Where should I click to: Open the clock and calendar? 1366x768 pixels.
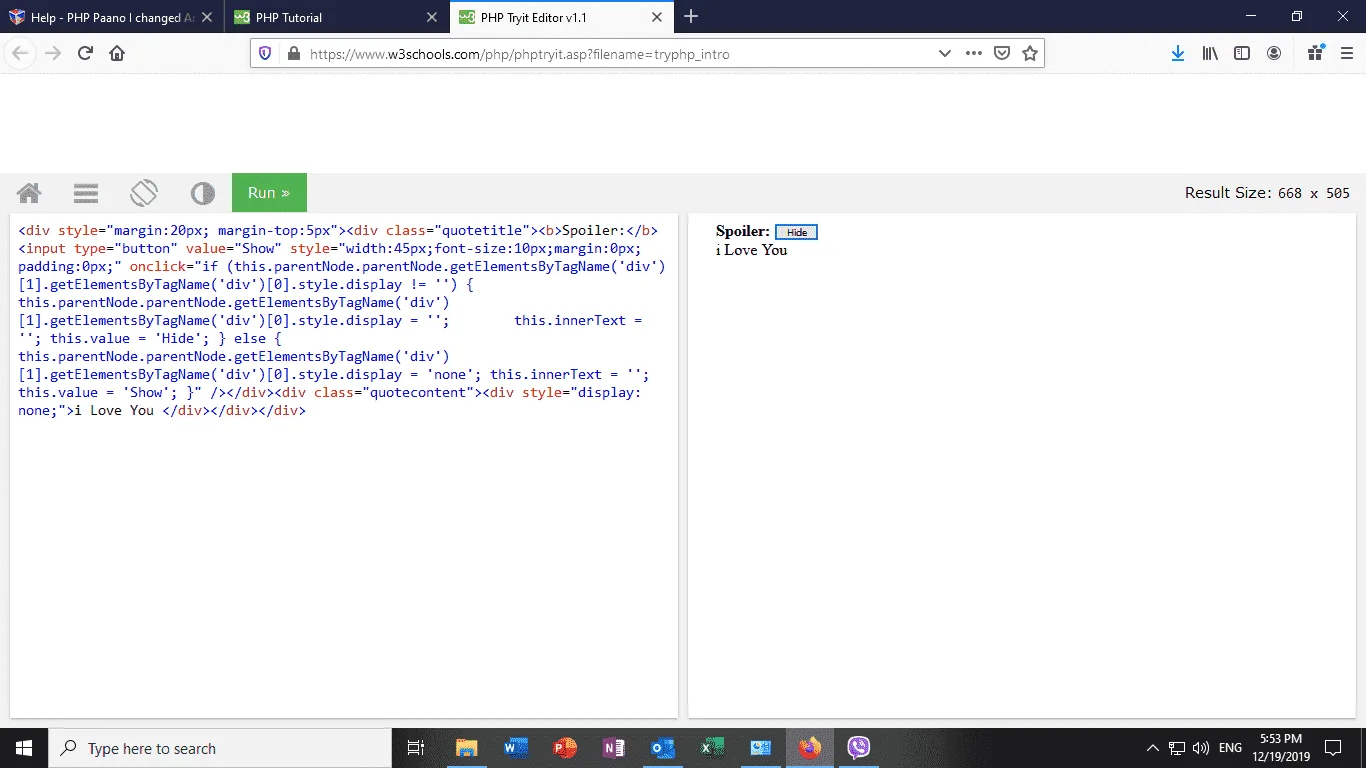(x=1281, y=748)
